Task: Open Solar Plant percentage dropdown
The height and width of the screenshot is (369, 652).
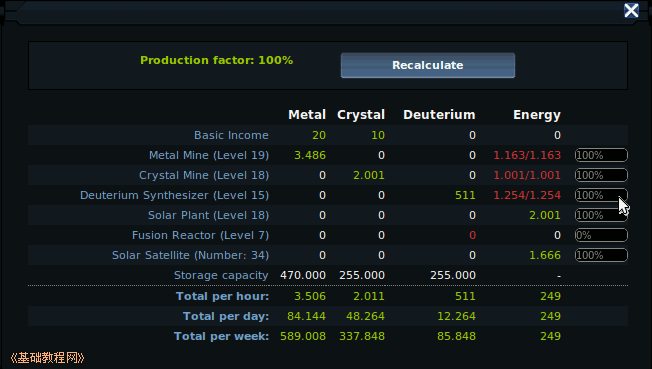Action: 601,215
